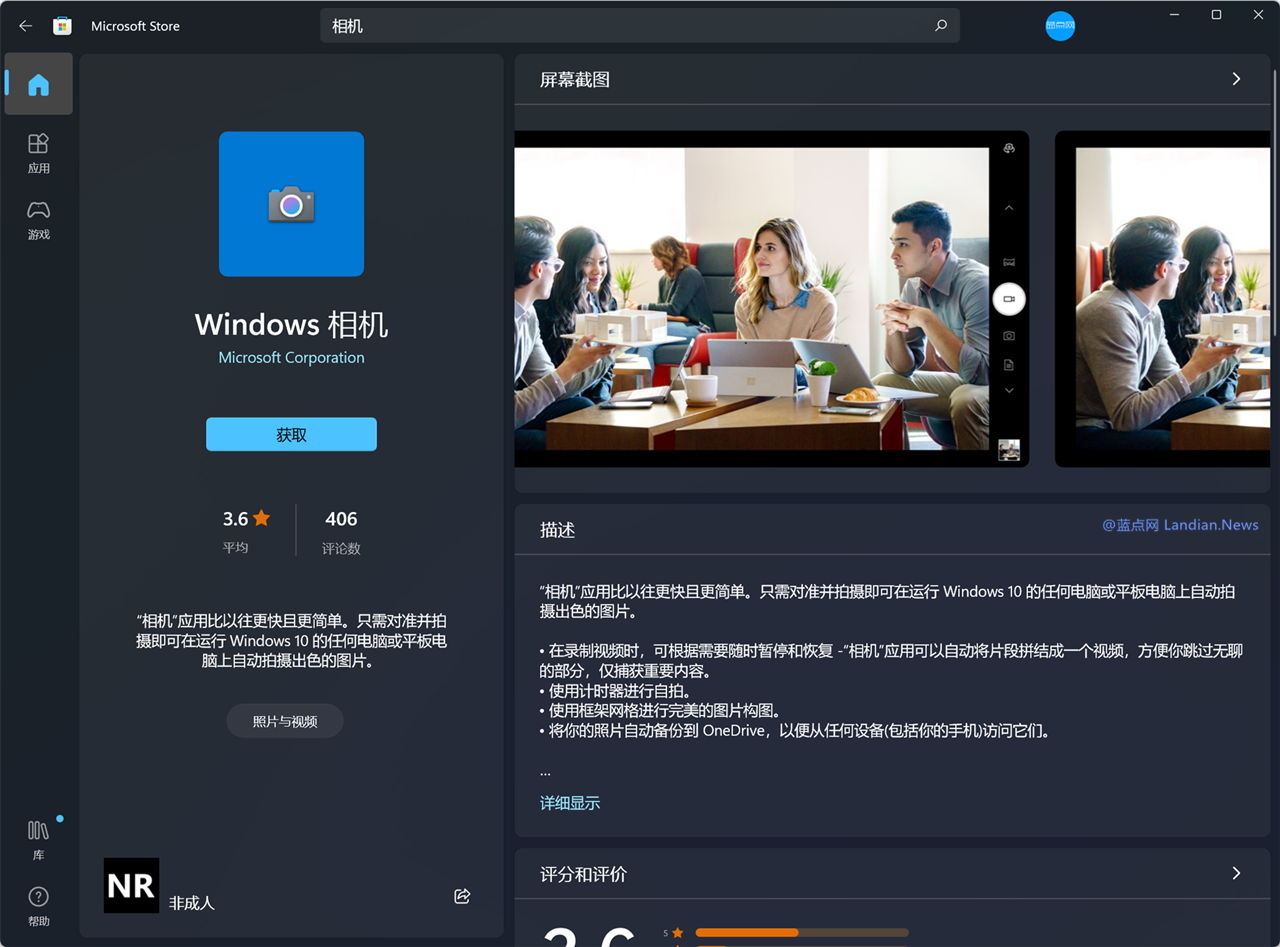Go back with the arrow icon
The width and height of the screenshot is (1280, 947).
pos(26,26)
